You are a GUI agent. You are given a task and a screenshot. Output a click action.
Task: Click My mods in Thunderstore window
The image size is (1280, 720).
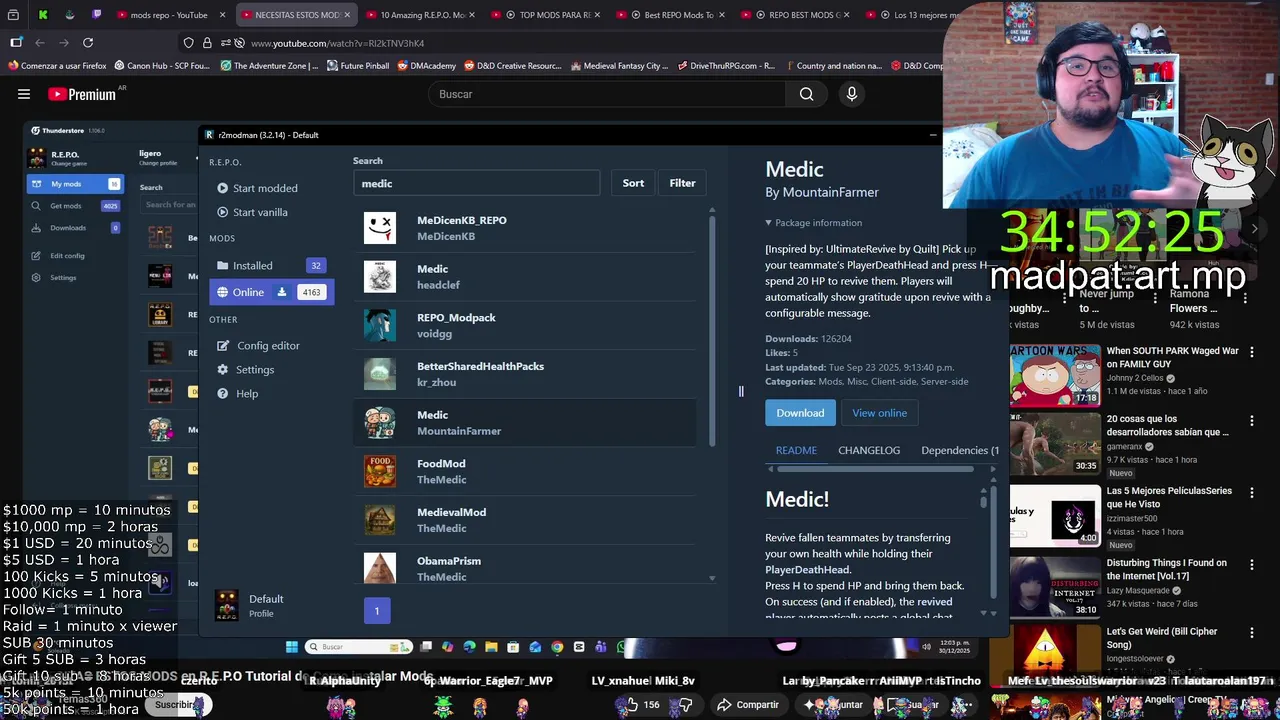click(x=74, y=184)
